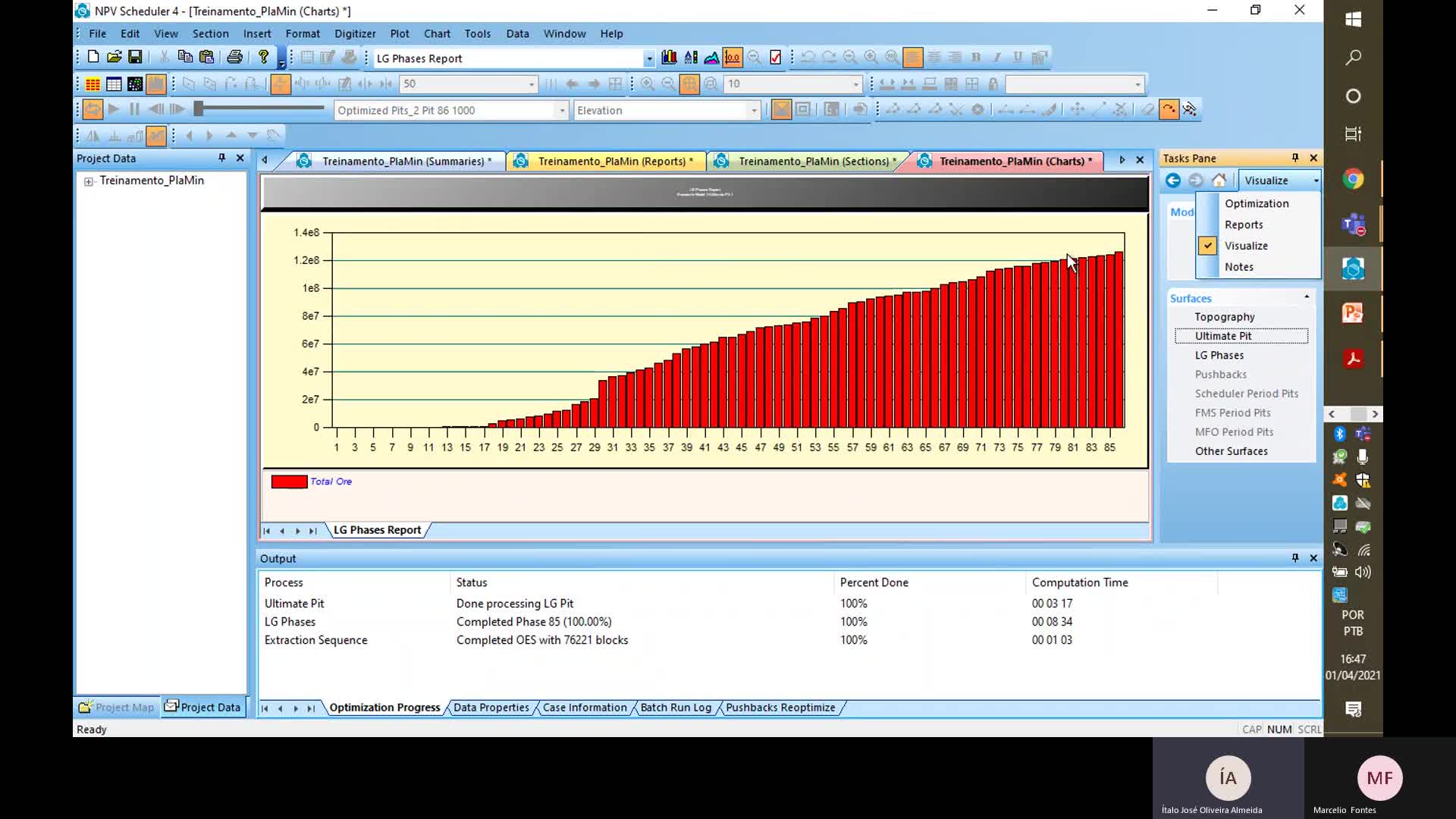Screen dimensions: 1456x819
Task: Click the play animation button
Action: (x=114, y=109)
